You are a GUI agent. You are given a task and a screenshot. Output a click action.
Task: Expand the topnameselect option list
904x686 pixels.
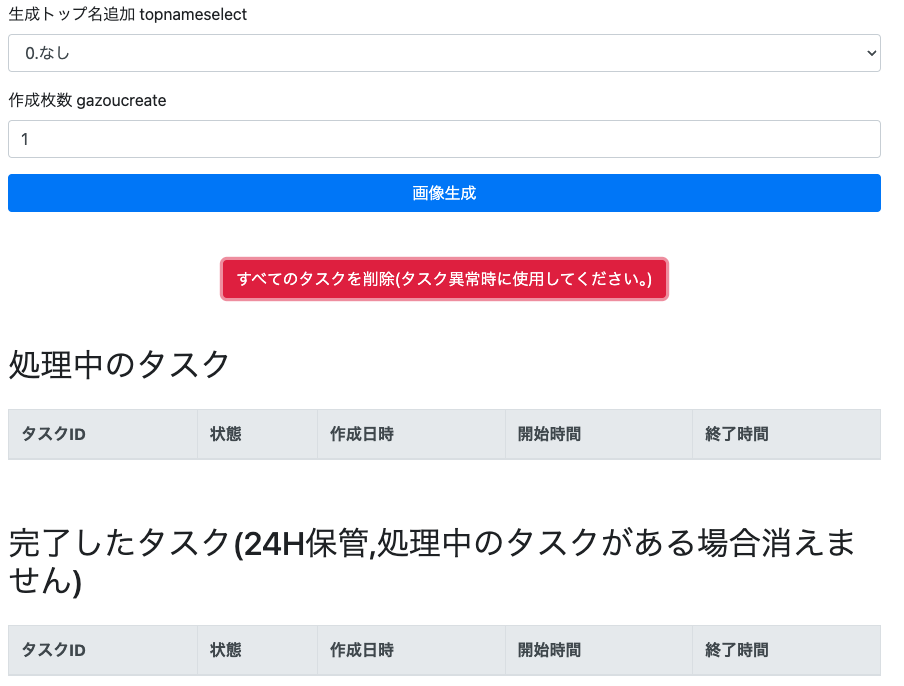[443, 52]
